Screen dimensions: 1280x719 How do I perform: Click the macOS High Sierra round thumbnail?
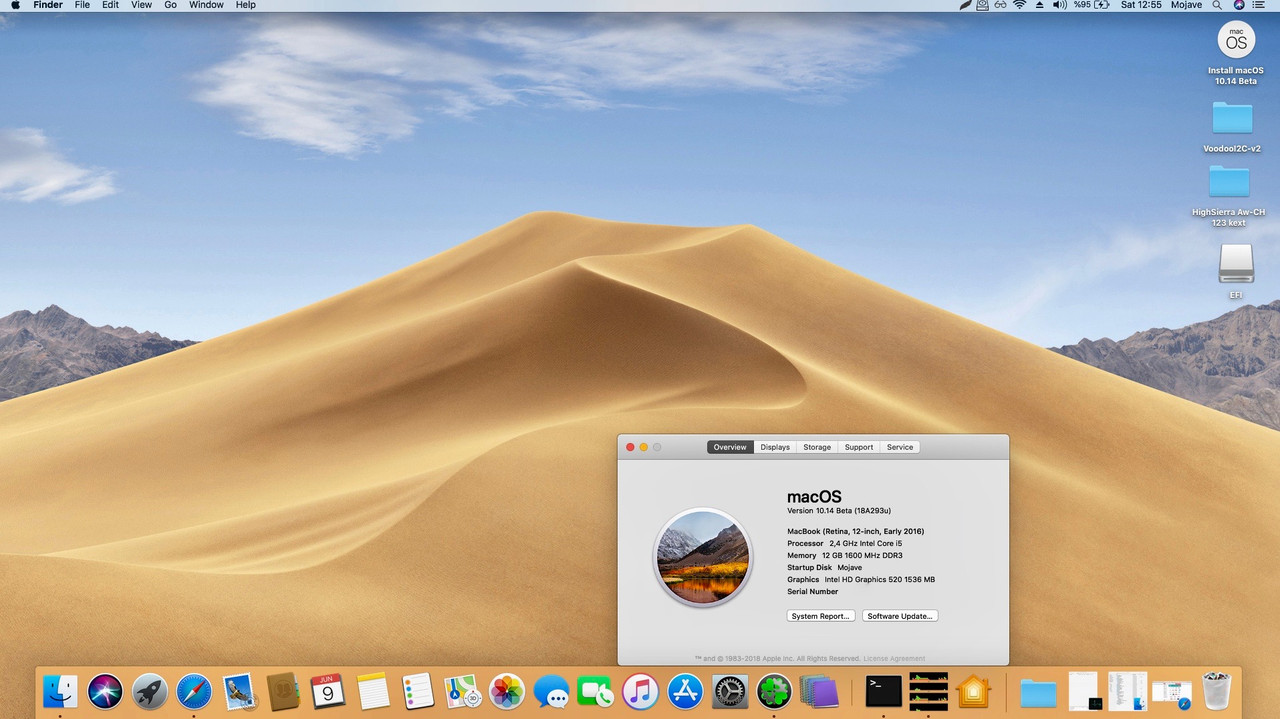702,556
